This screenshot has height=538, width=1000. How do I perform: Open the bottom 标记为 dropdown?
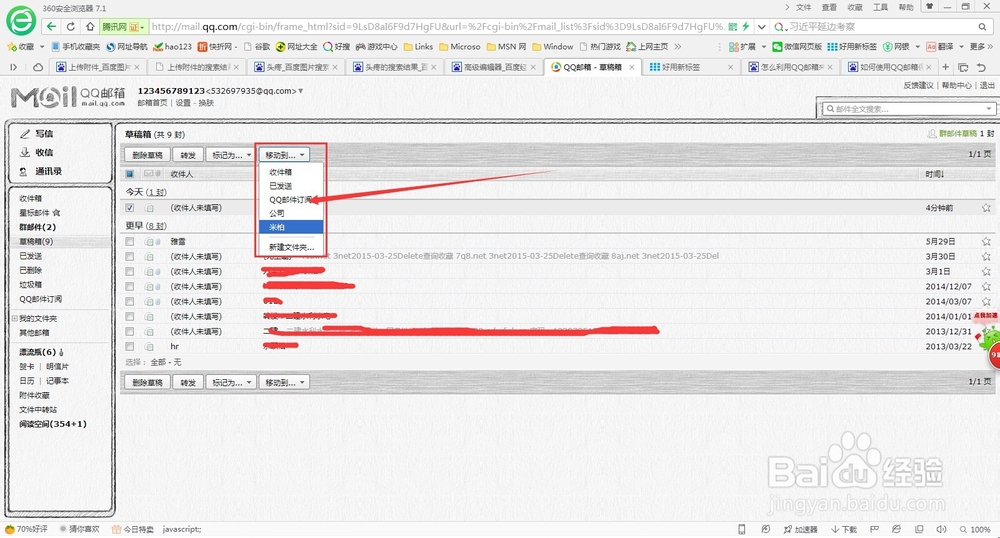(231, 382)
